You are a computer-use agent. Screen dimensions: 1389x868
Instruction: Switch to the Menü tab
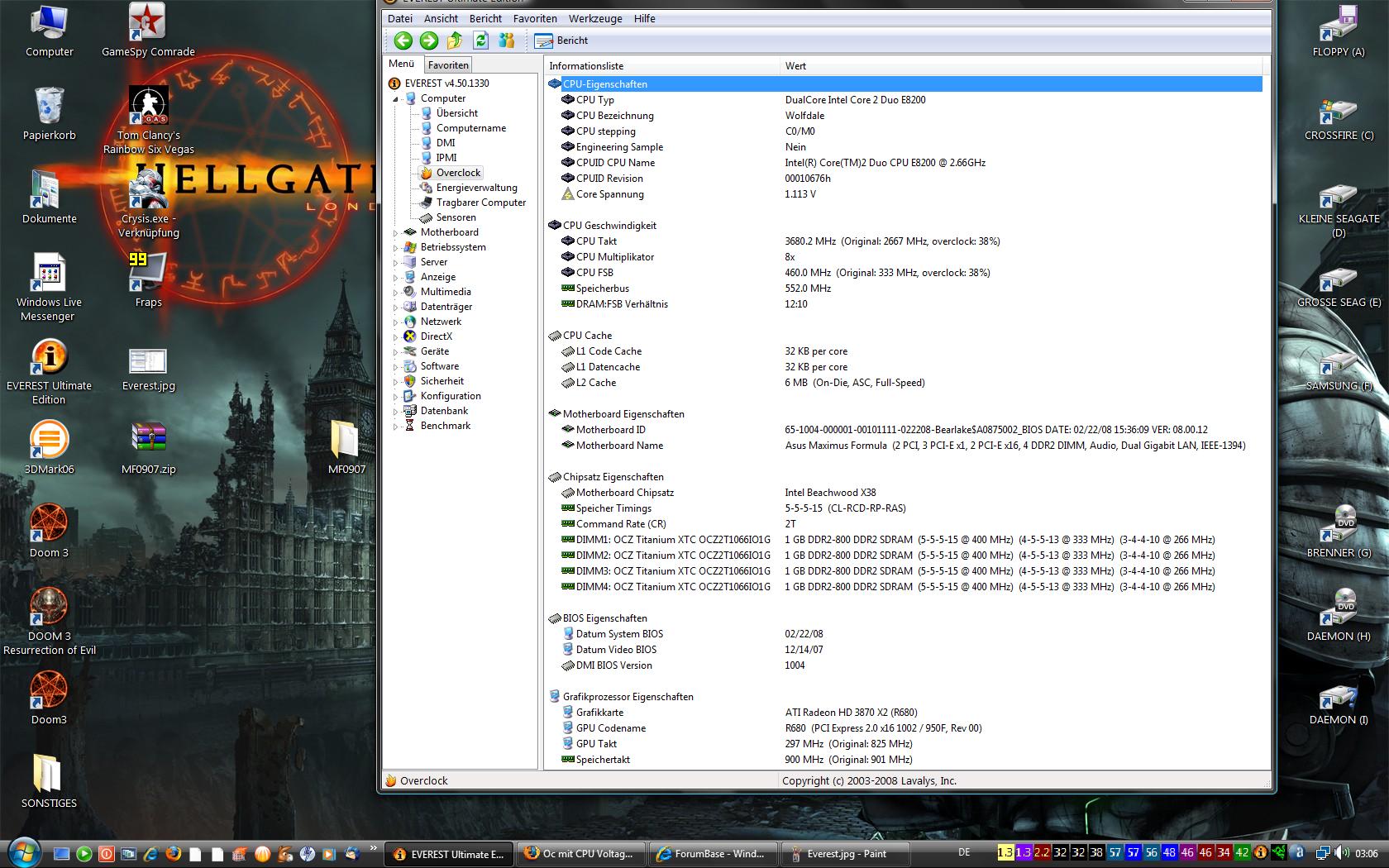[402, 64]
